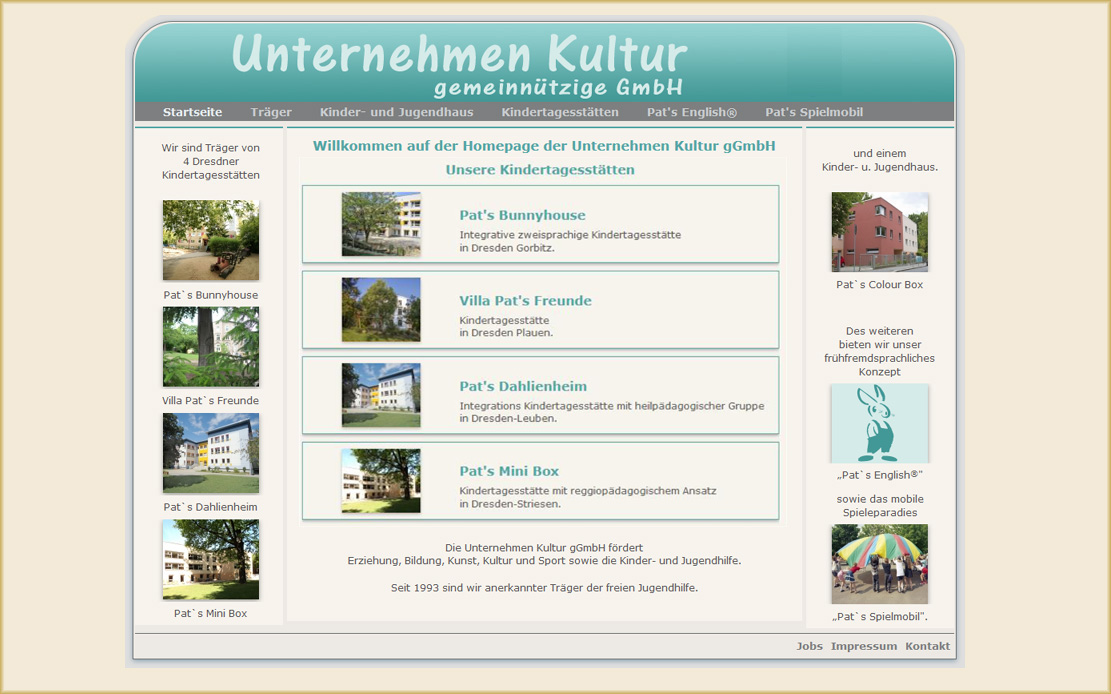
Task: Click the 'Pat`s Dahlienheim' sidebar caption
Action: [x=210, y=507]
